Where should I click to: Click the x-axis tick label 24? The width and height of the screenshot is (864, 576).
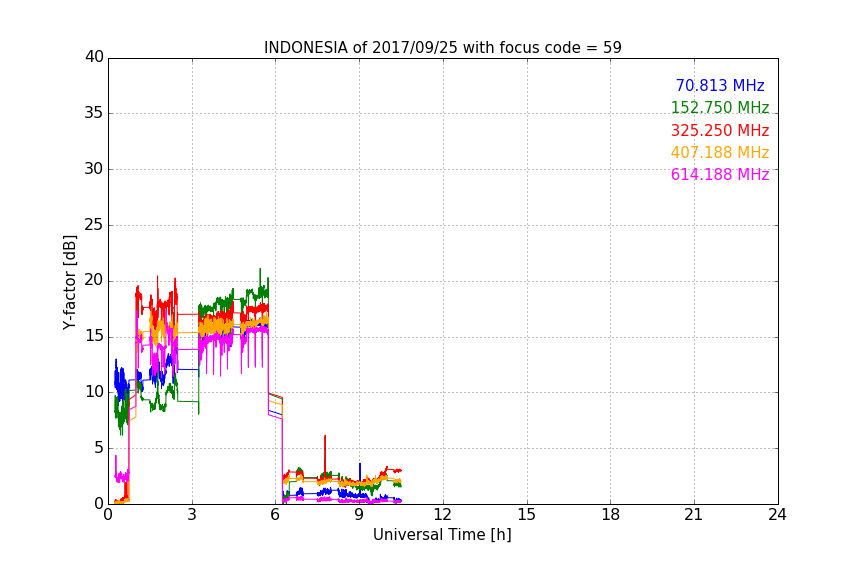777,515
